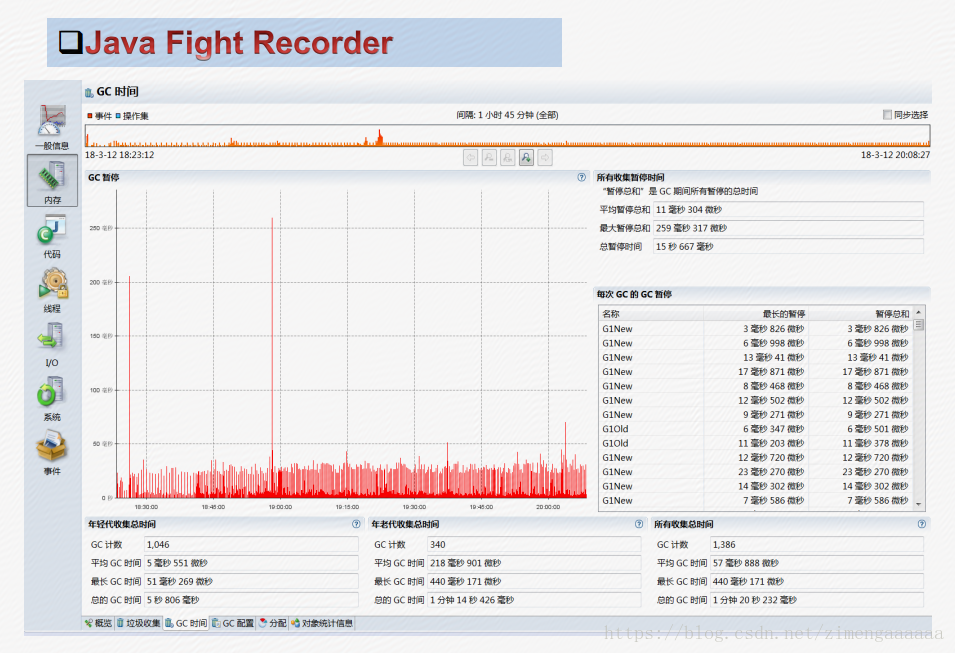Switch to the GC 配置 tab
955x653 pixels.
(233, 623)
